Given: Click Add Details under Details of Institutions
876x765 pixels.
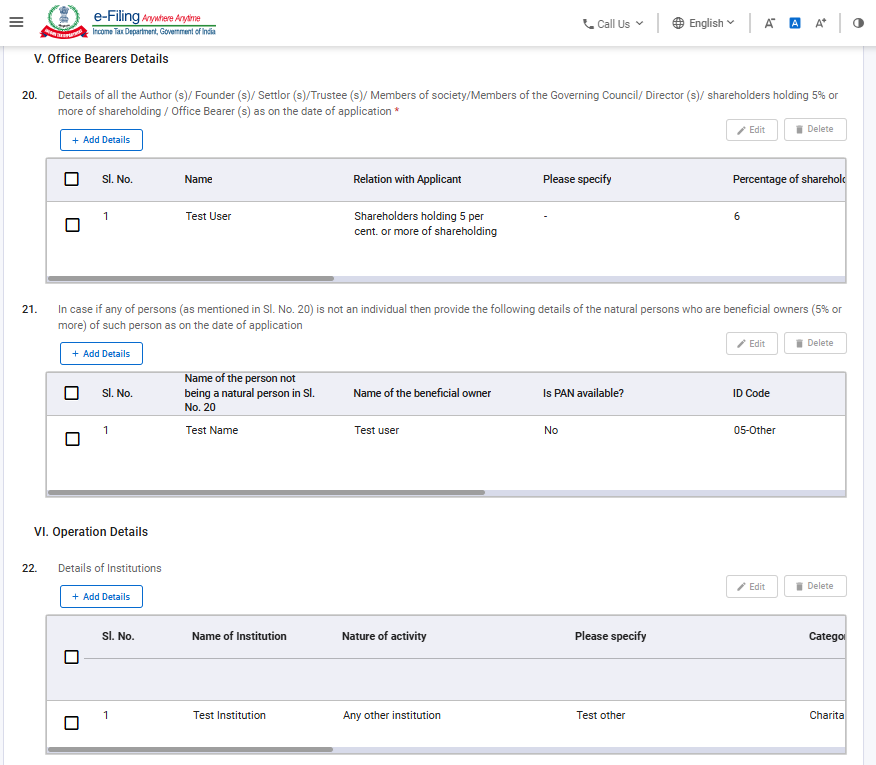Looking at the screenshot, I should click(101, 597).
